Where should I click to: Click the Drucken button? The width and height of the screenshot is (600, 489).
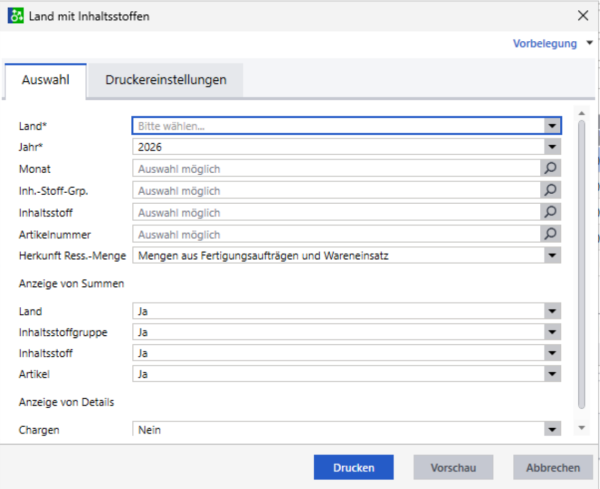click(x=354, y=468)
